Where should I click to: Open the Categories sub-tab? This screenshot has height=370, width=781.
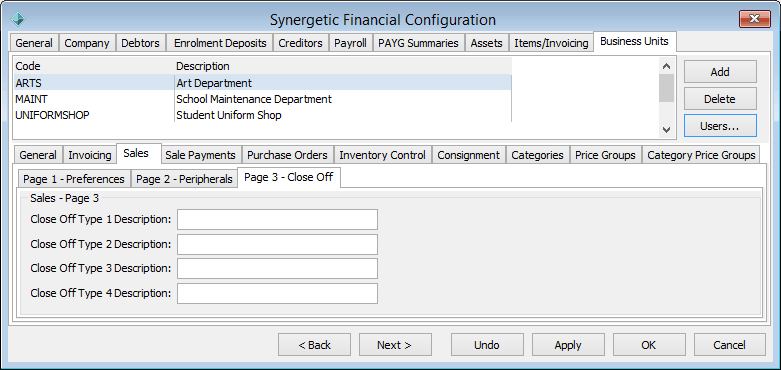click(x=537, y=155)
